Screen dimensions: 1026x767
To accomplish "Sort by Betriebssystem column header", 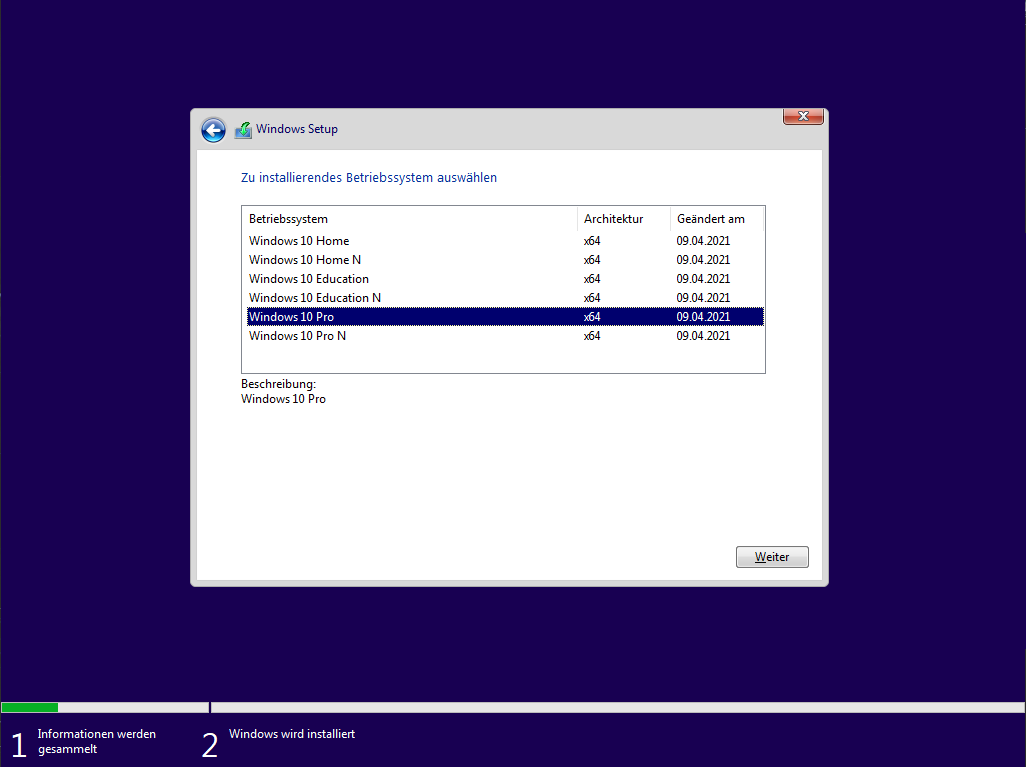I will [410, 219].
